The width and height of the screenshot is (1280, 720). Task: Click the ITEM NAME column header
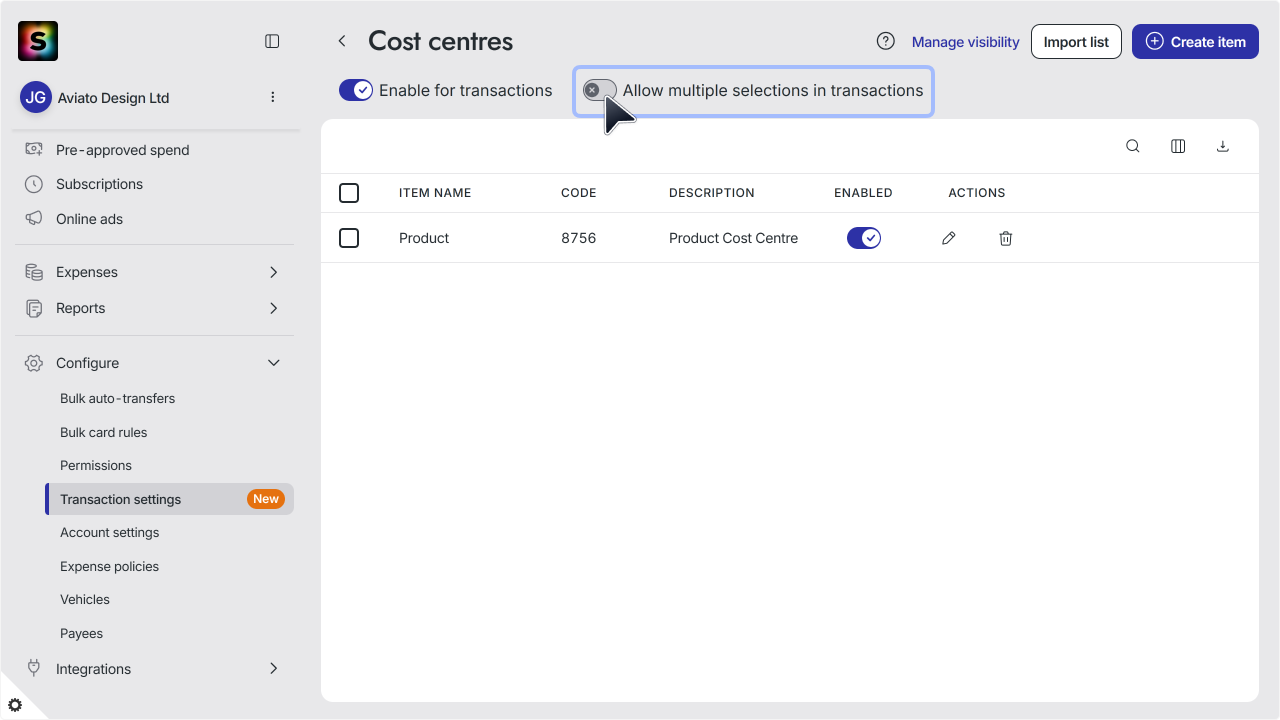click(435, 193)
